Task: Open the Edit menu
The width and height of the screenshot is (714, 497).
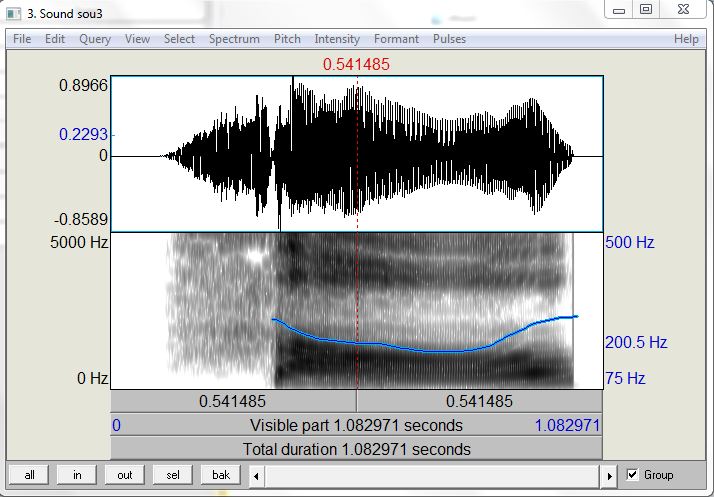Action: point(55,39)
